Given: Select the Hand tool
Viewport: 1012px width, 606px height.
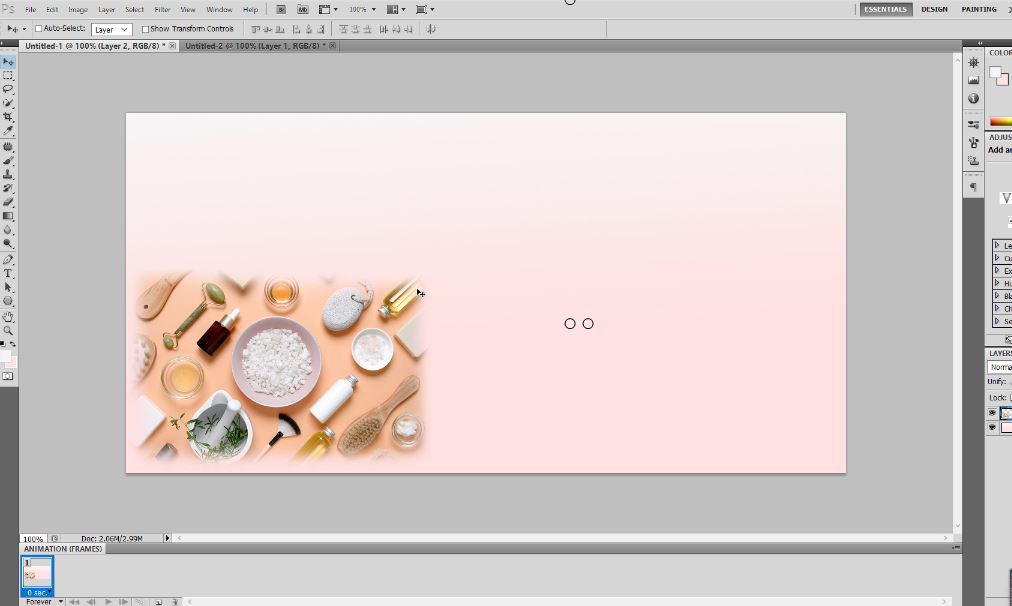Looking at the screenshot, I should point(8,317).
